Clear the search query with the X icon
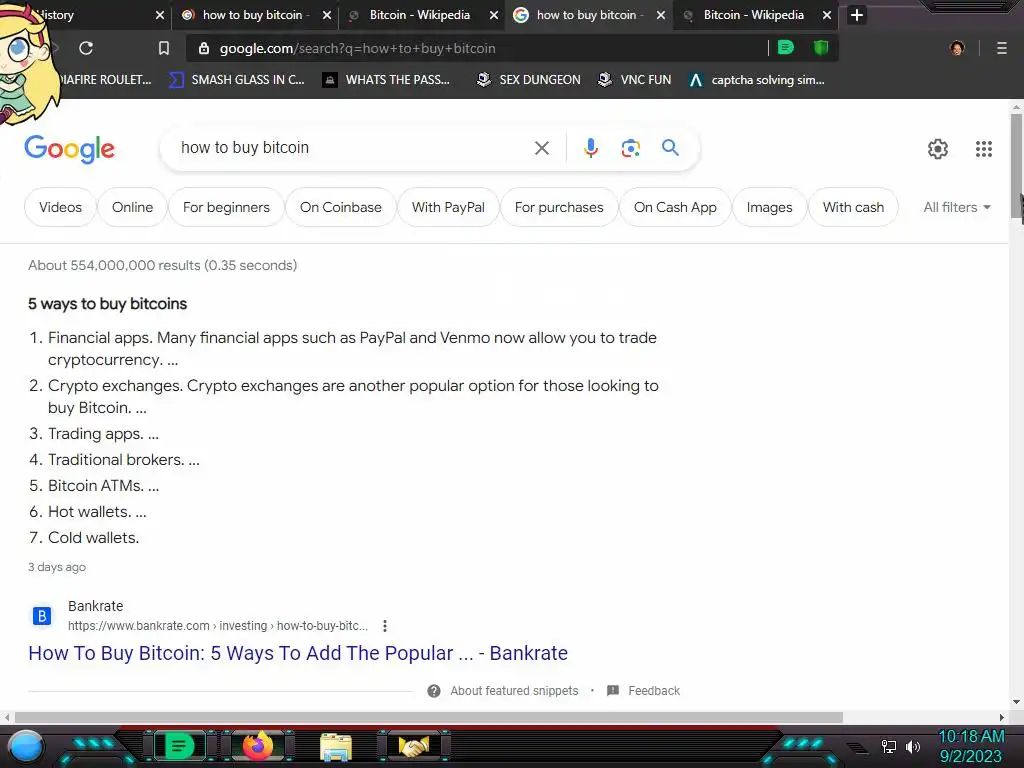 tap(541, 148)
